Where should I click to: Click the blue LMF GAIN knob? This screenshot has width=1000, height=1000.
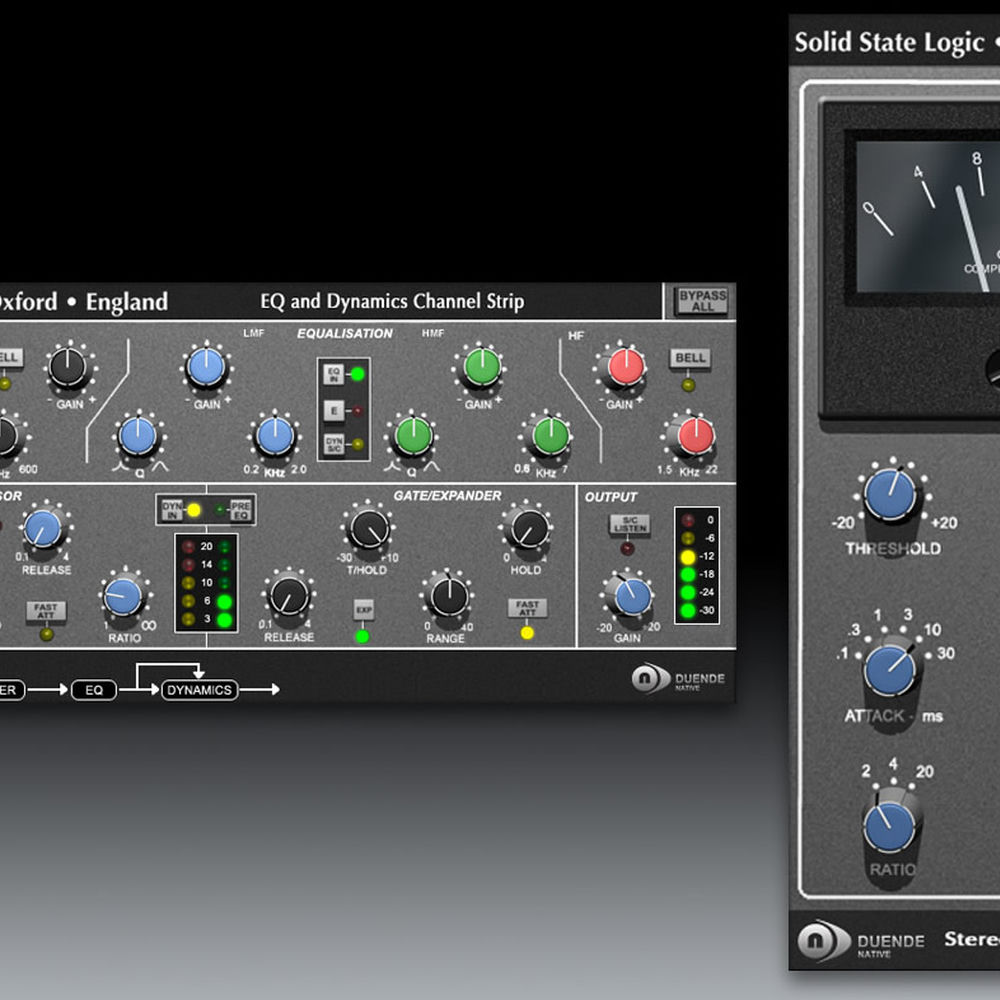(x=205, y=367)
